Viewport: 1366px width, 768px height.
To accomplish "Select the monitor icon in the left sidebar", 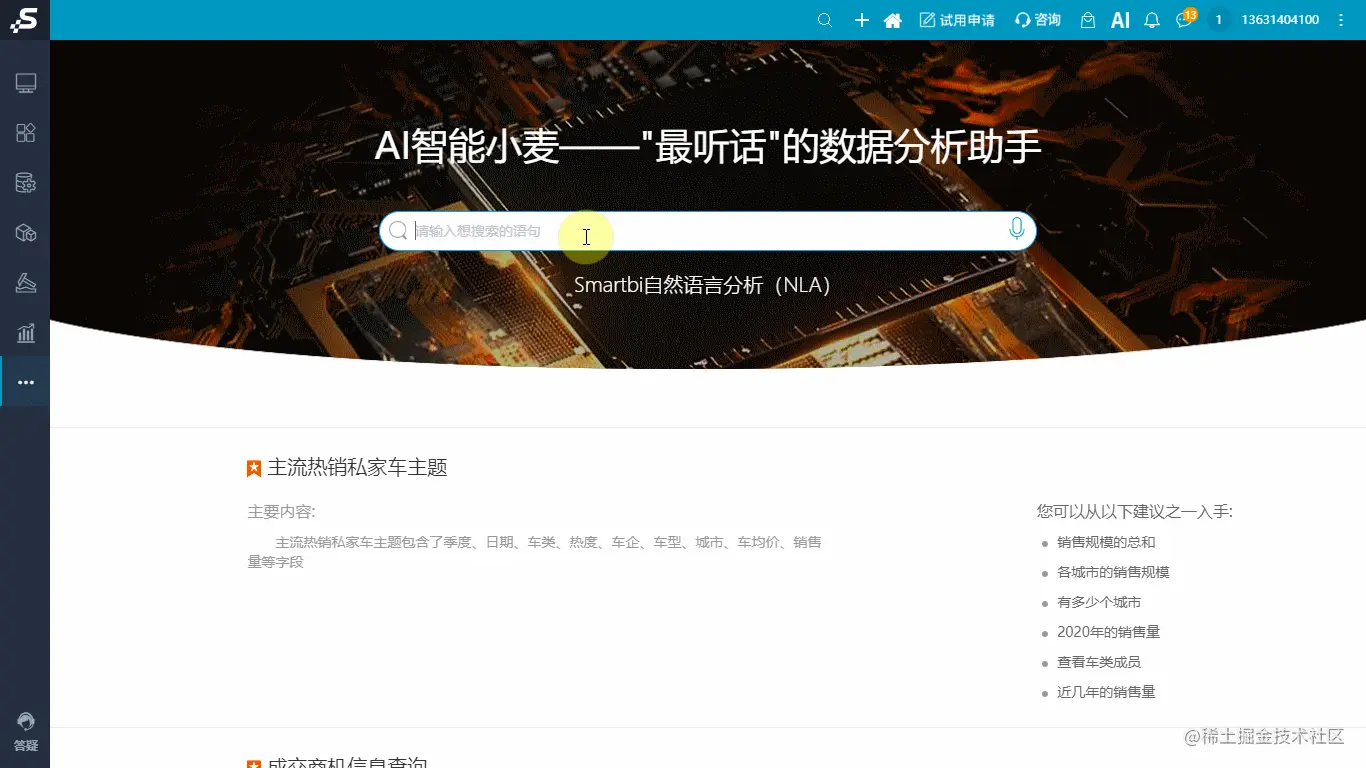I will pyautogui.click(x=25, y=82).
